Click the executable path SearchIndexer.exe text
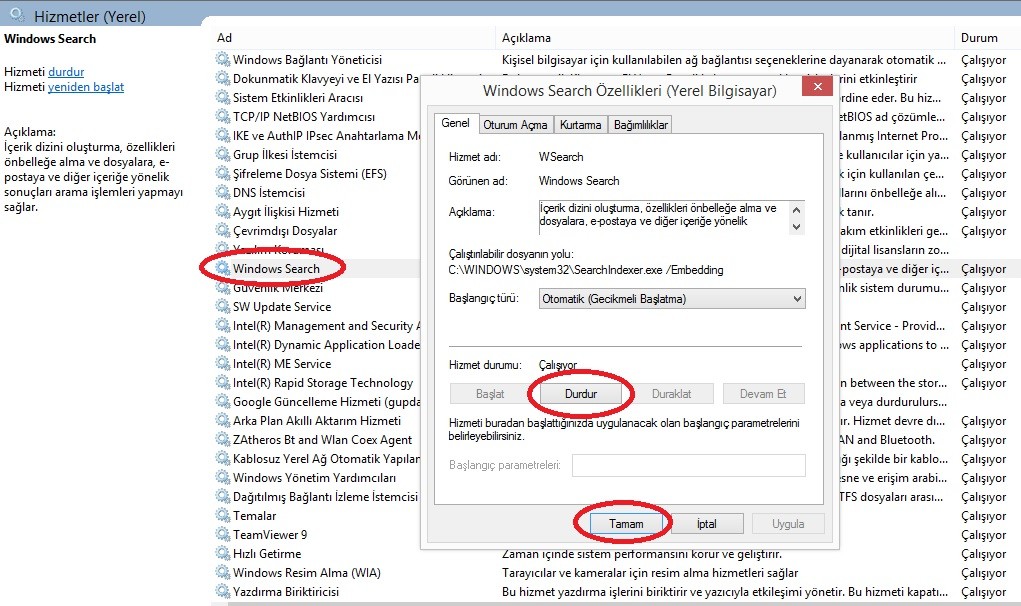 [585, 269]
